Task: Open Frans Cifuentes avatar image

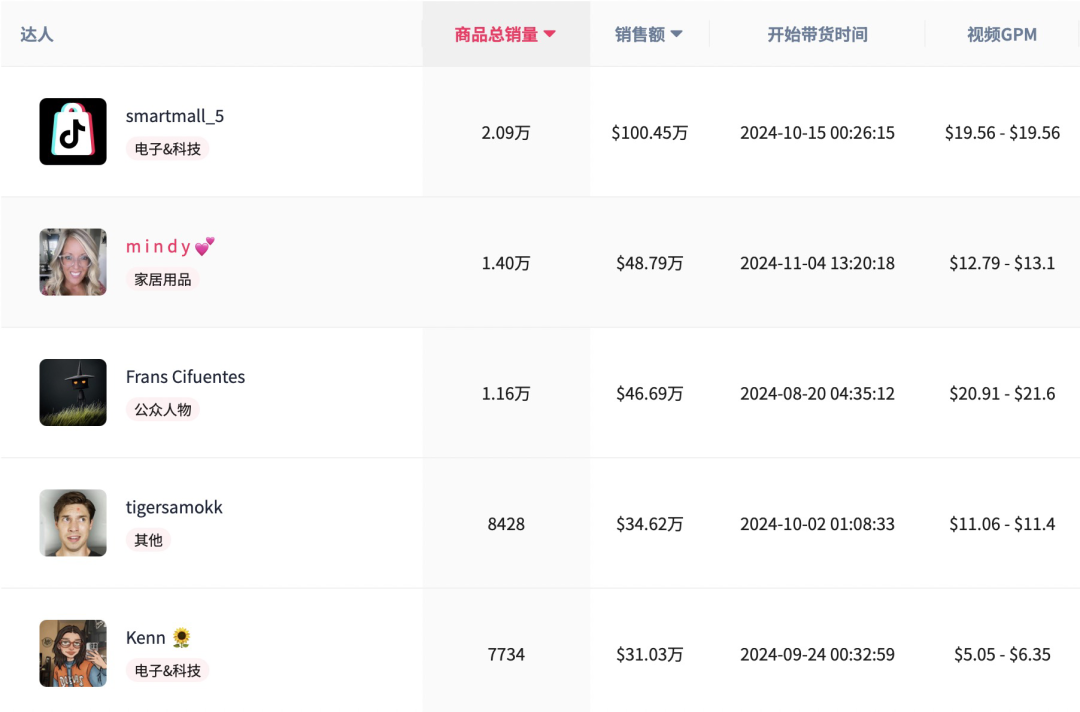Action: 73,392
